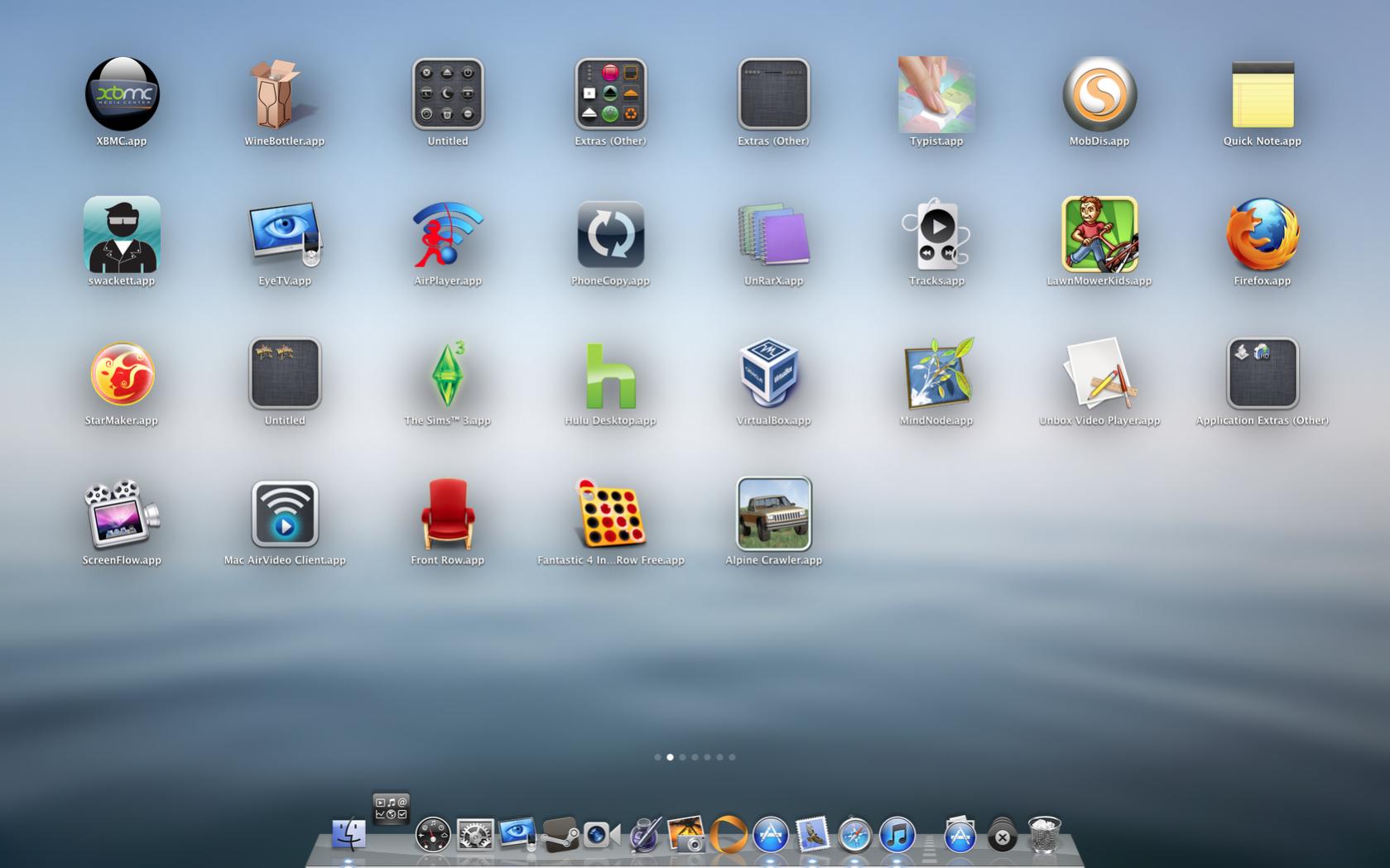1390x868 pixels.
Task: Open the Untitled folder with two gold icons
Action: 285,373
